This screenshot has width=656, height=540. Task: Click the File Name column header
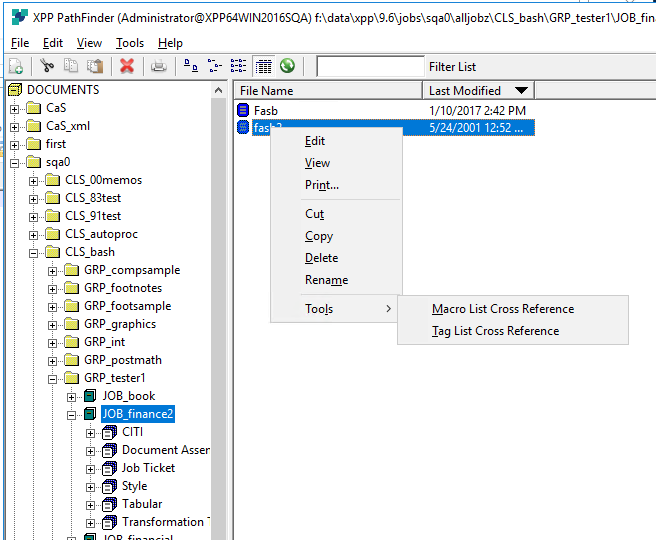point(328,91)
